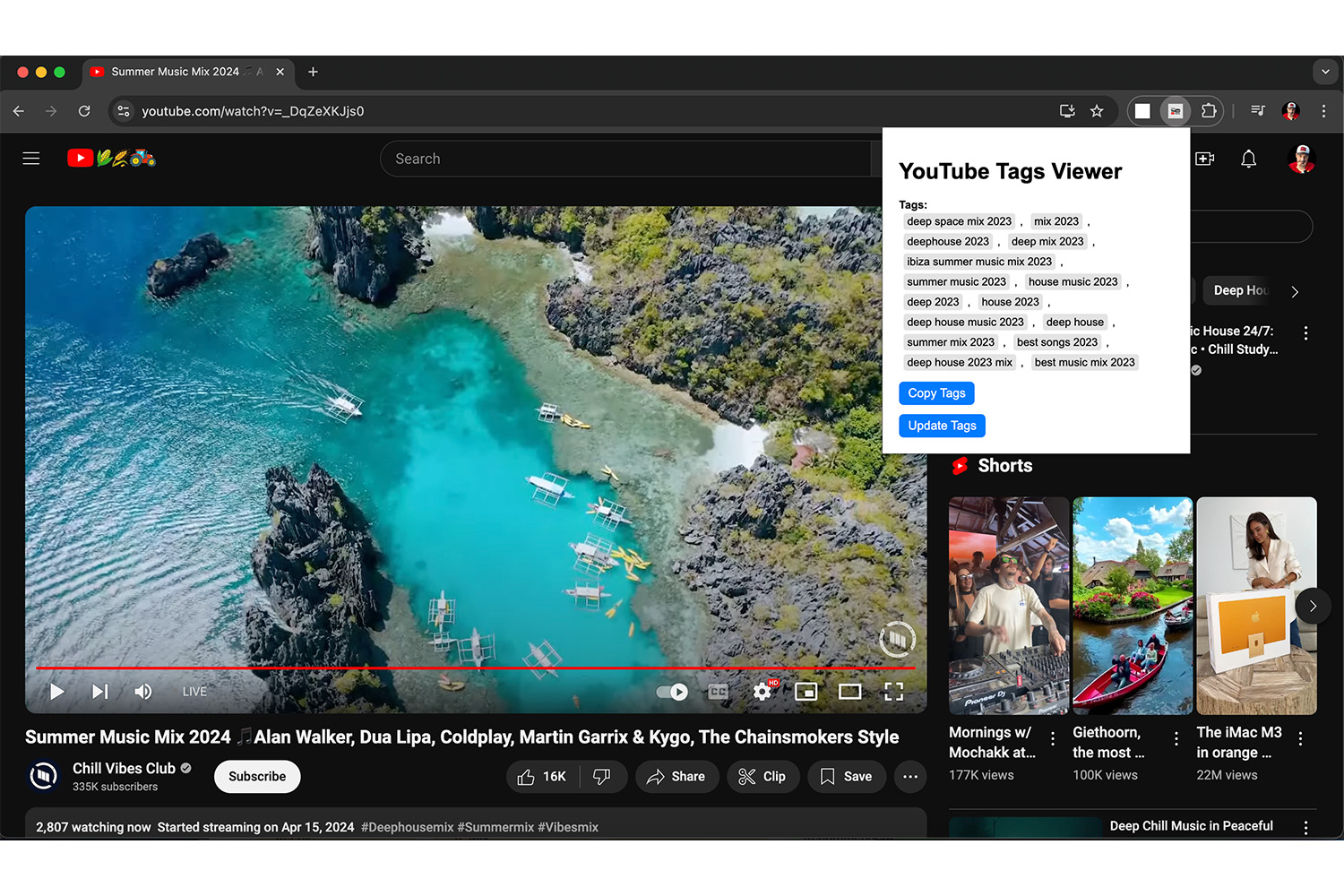1344x896 pixels.
Task: Go back in the browser
Action: coord(19,111)
